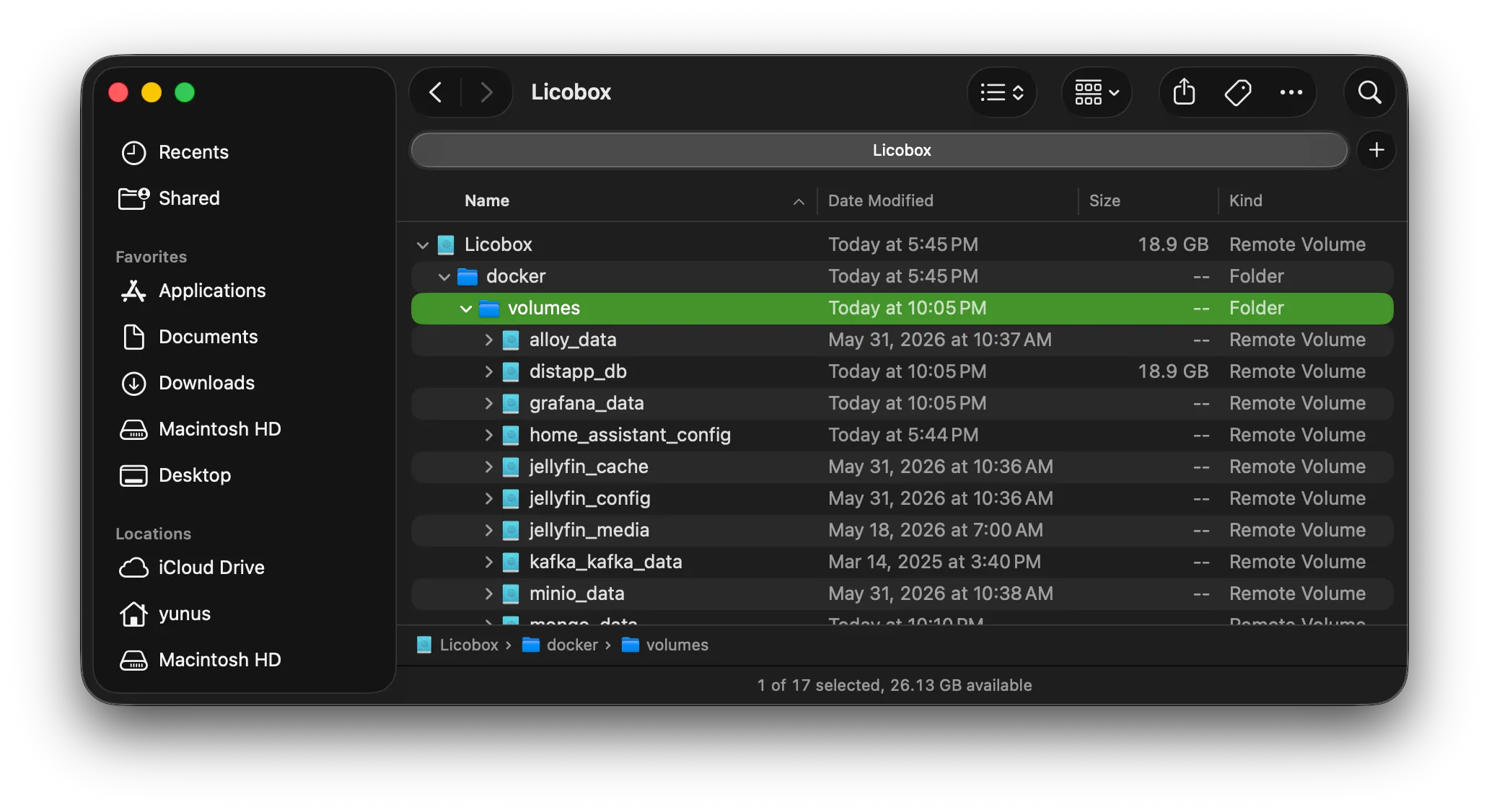
Task: Select the Licobox tab
Action: point(879,150)
